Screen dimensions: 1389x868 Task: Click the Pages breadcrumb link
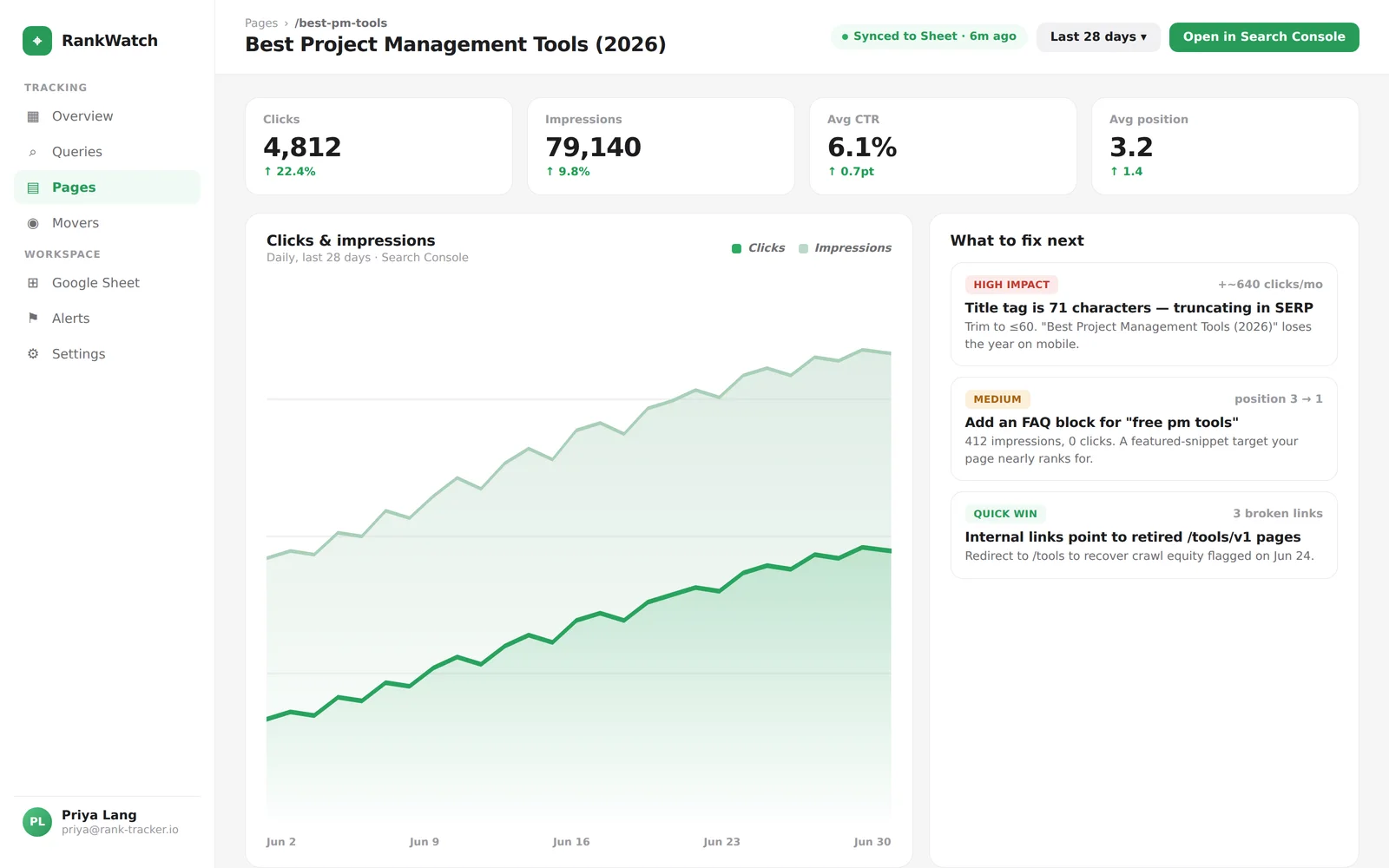261,23
